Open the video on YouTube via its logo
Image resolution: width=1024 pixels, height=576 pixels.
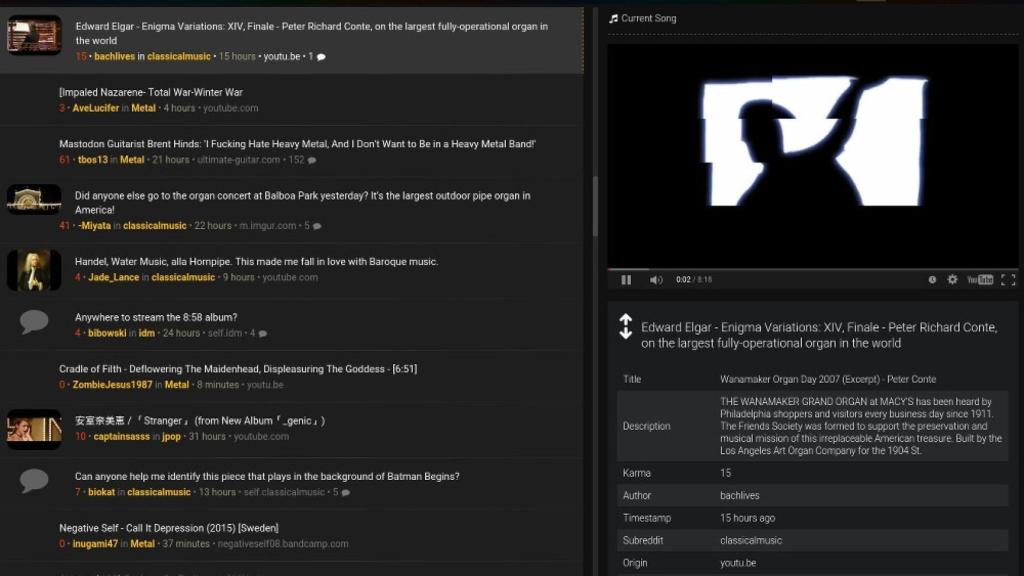(979, 278)
